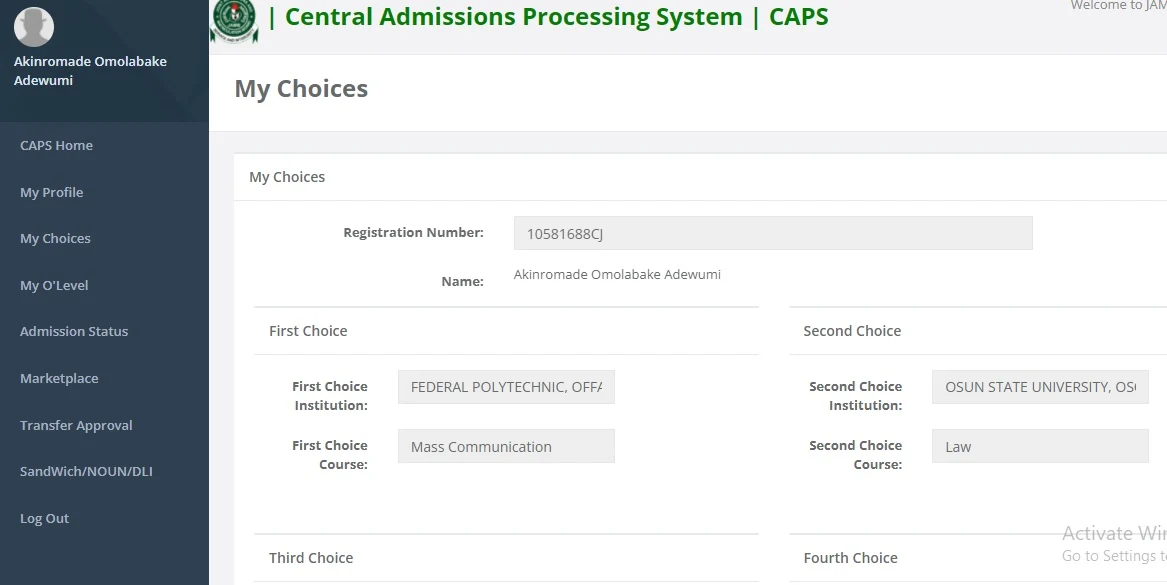
Task: Check Admission Status in sidebar
Action: coord(74,332)
